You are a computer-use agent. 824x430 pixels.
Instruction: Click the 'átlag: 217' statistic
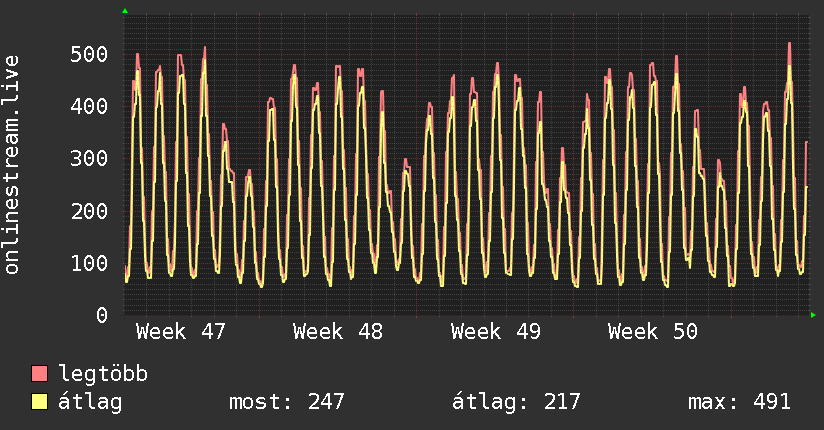(516, 402)
